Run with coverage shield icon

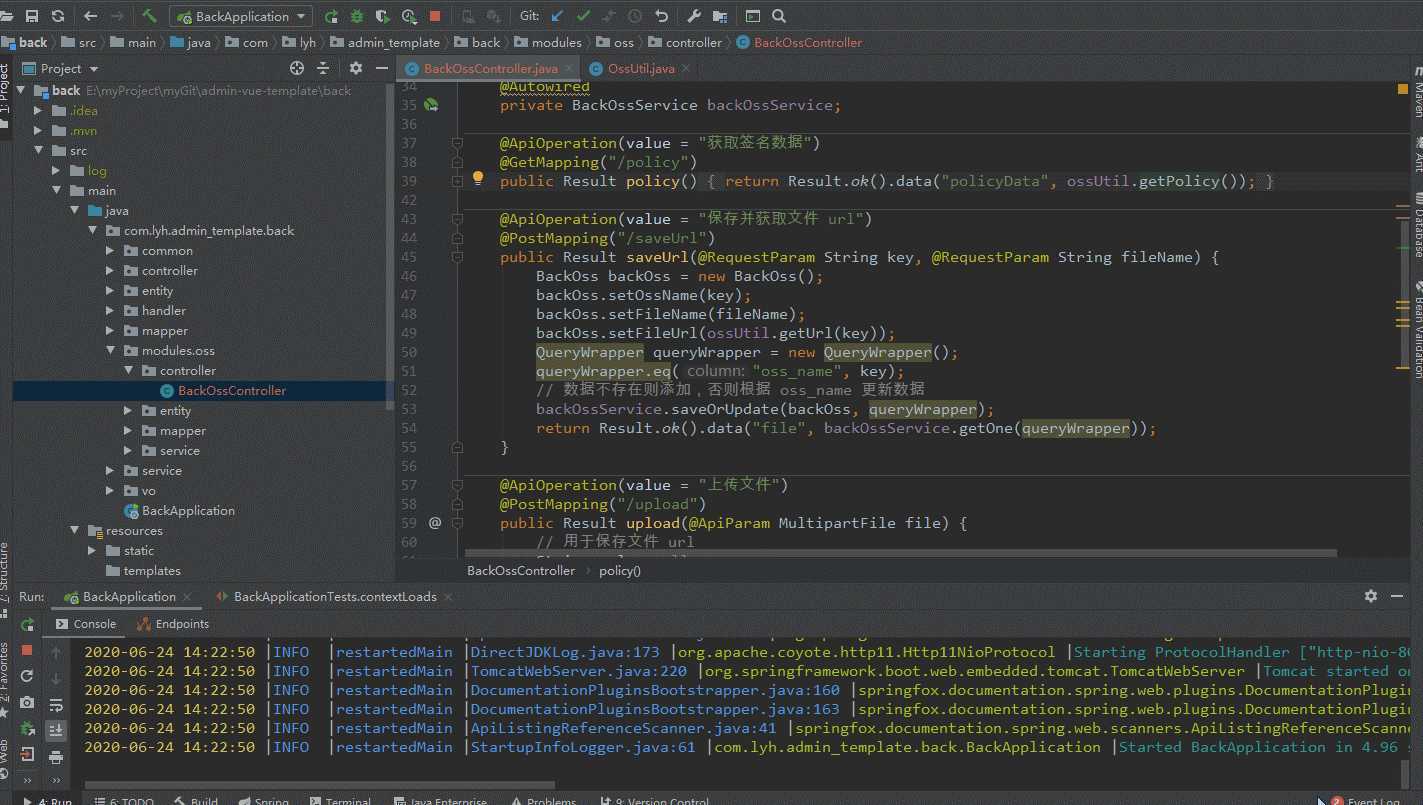[383, 16]
